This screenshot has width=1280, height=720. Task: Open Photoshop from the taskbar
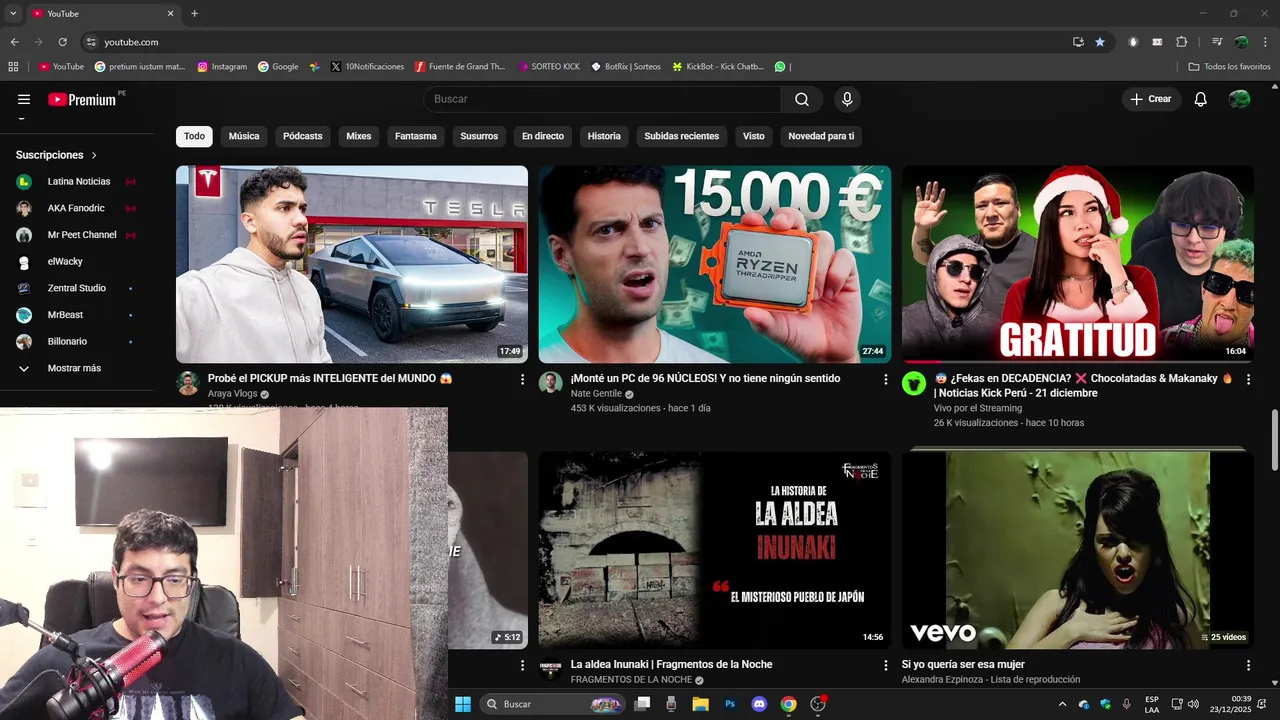(x=730, y=704)
